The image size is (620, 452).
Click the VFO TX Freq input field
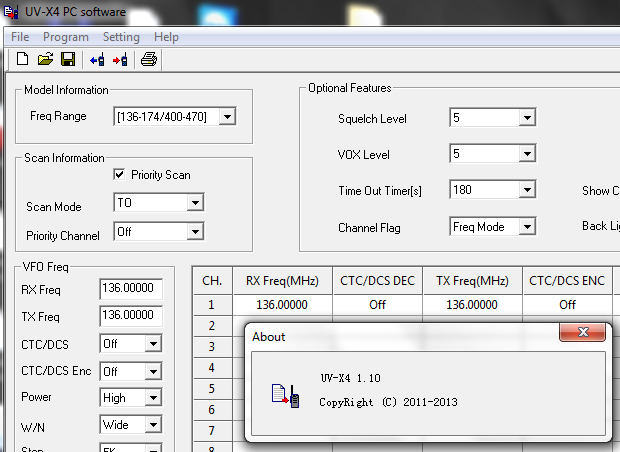pos(131,316)
